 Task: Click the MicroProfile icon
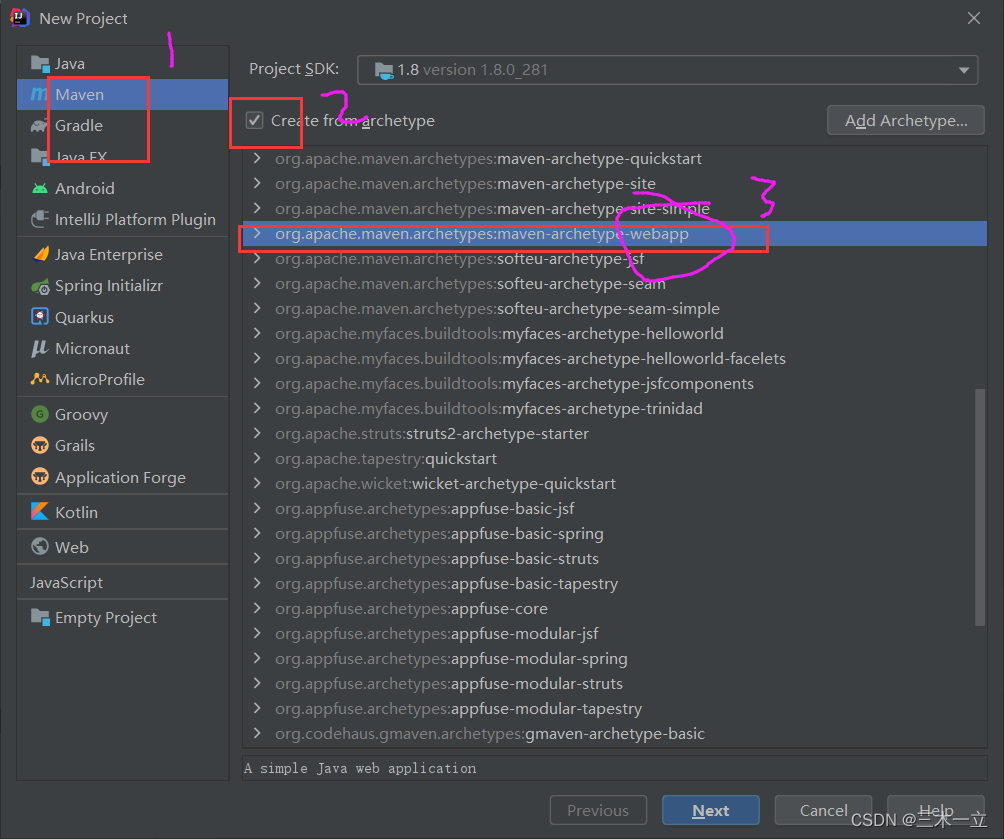[x=40, y=379]
